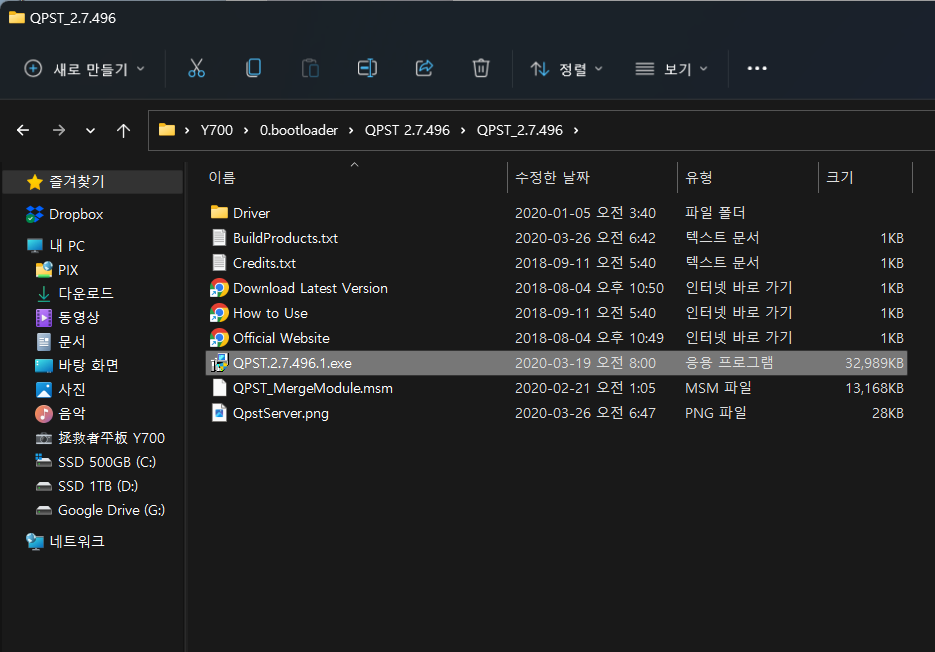Click the Rename icon in toolbar

pos(367,69)
